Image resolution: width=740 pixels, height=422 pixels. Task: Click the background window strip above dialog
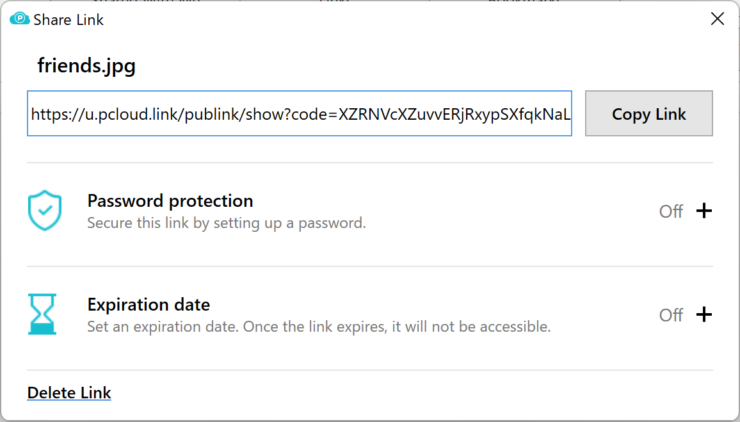370,1
